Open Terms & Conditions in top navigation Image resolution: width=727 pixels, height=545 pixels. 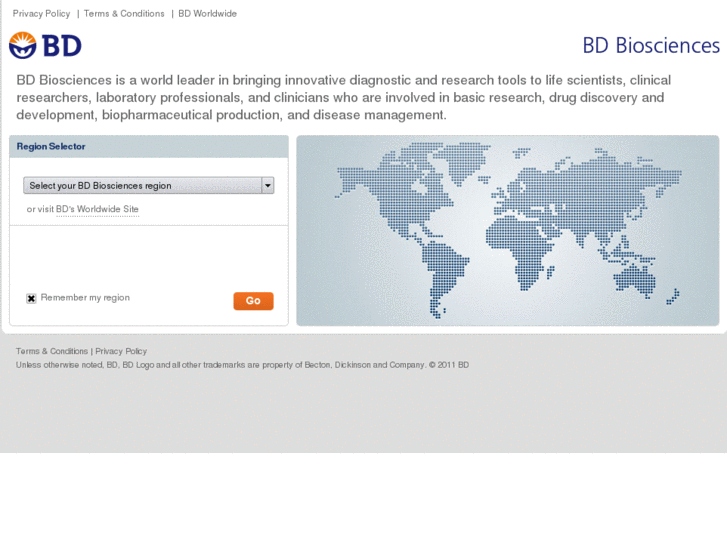click(x=124, y=13)
